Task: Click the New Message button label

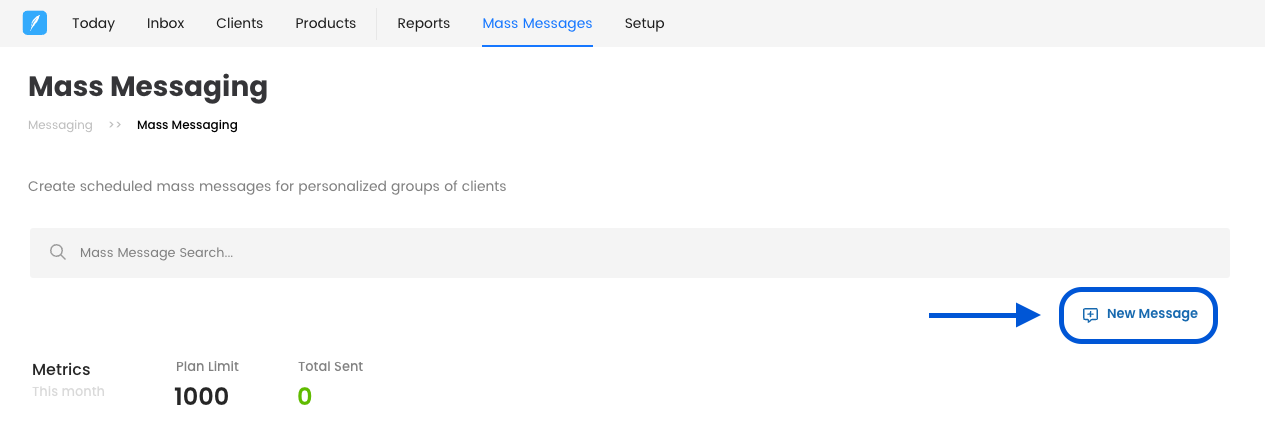Action: 1151,314
